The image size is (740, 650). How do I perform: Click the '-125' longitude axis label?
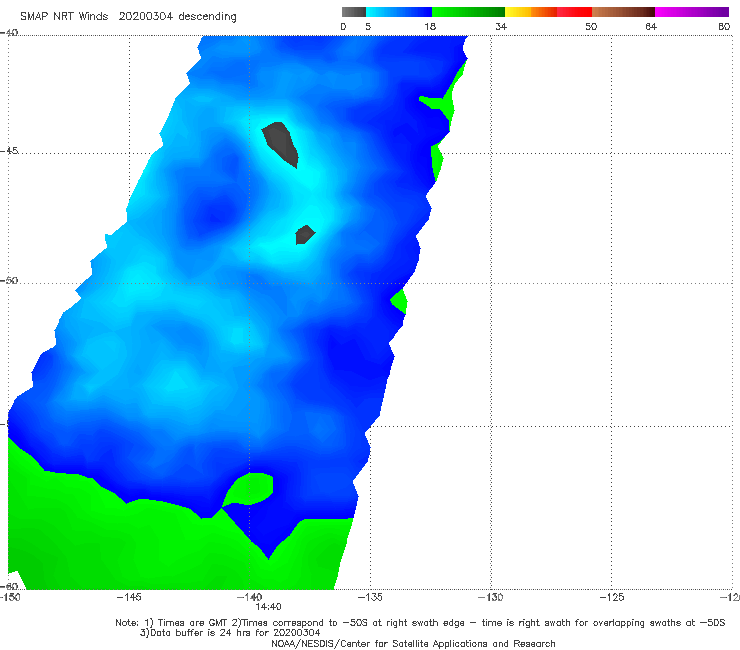click(x=612, y=597)
